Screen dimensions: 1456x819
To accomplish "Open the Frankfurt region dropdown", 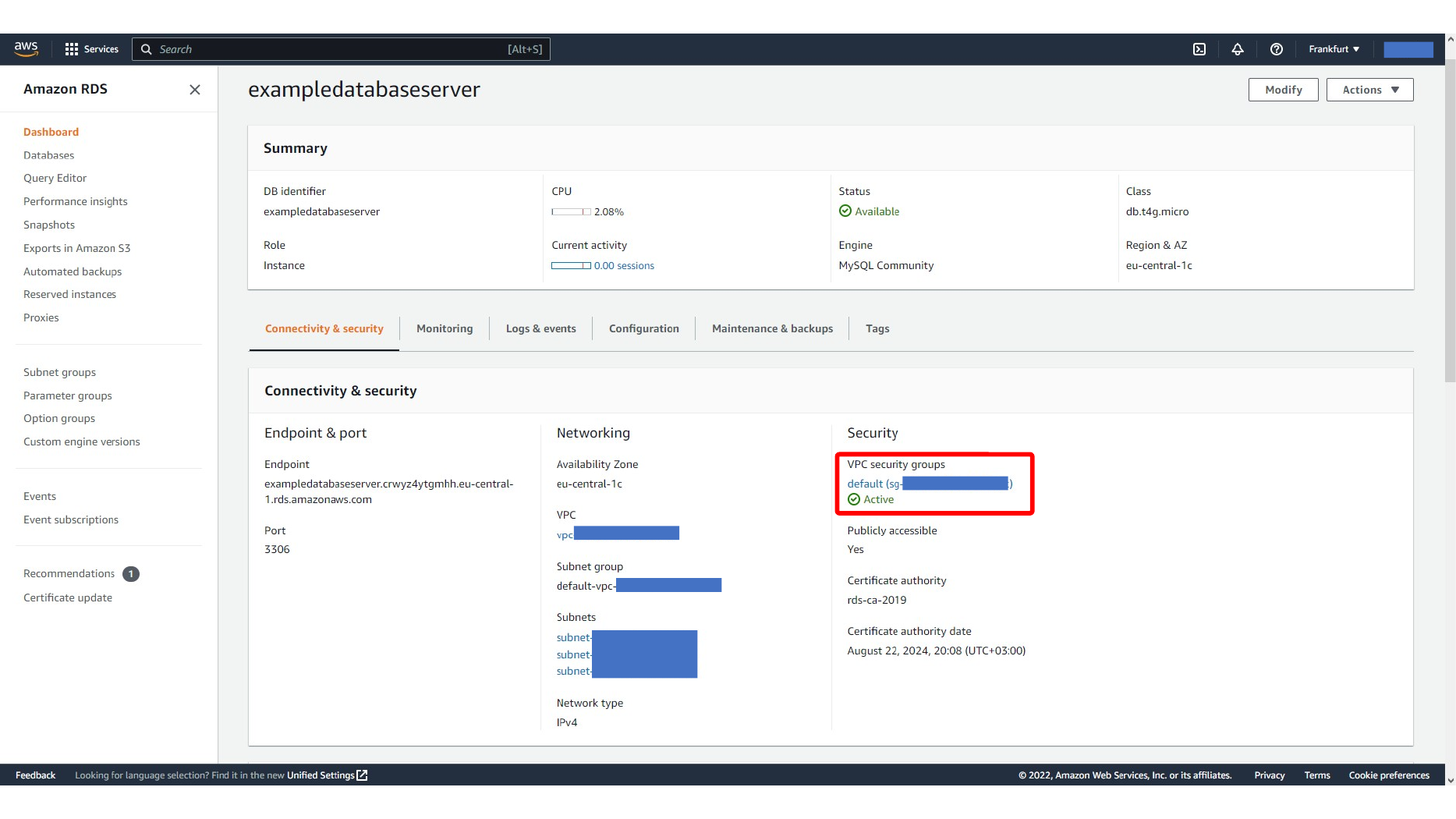I will tap(1334, 49).
